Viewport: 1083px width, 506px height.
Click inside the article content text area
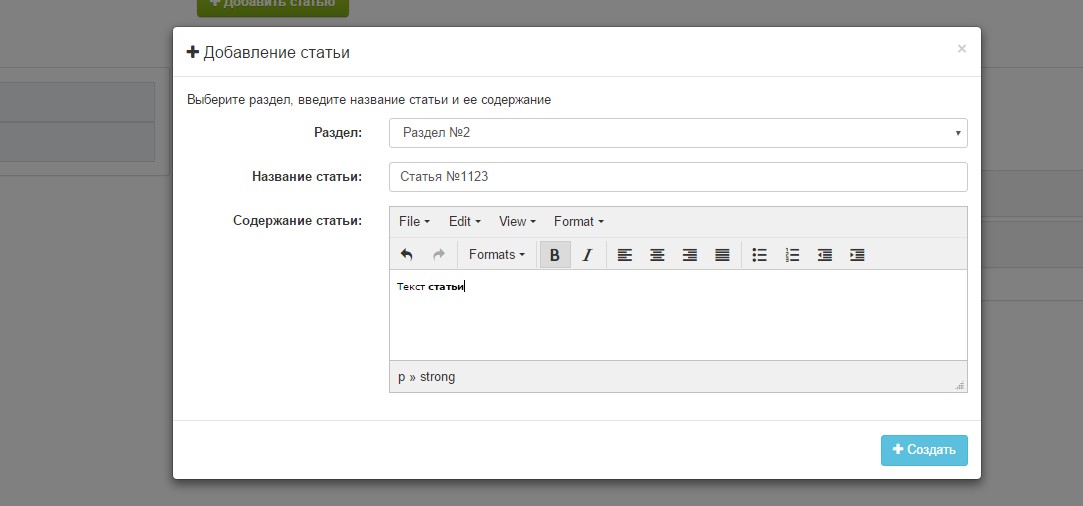tap(678, 315)
